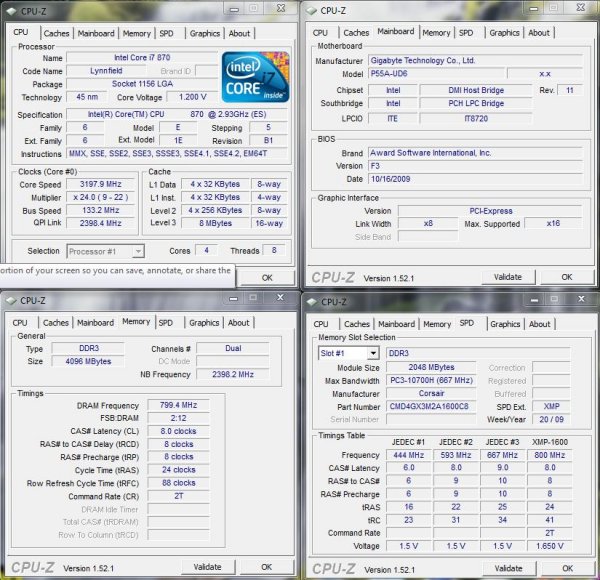This screenshot has height=580, width=600.
Task: Click CPU-Z title icon in top-left window
Action: 11,11
